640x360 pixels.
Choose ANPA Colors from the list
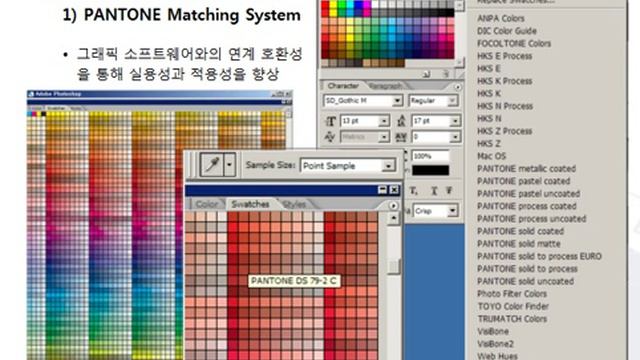(x=500, y=18)
